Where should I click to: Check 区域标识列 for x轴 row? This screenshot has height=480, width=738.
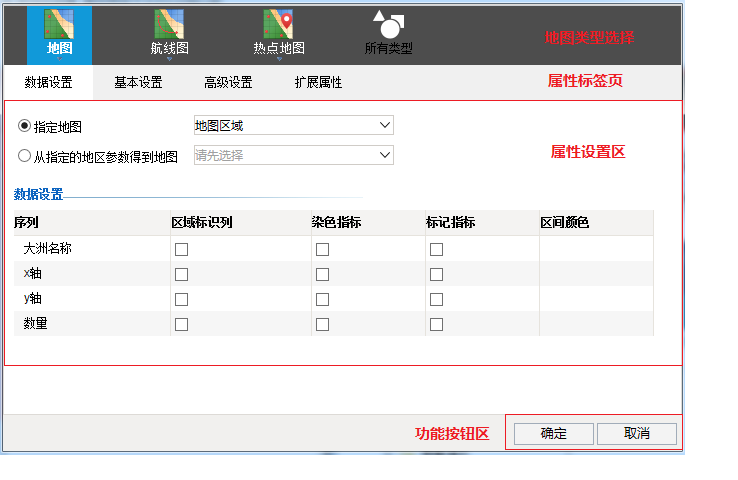(x=181, y=274)
